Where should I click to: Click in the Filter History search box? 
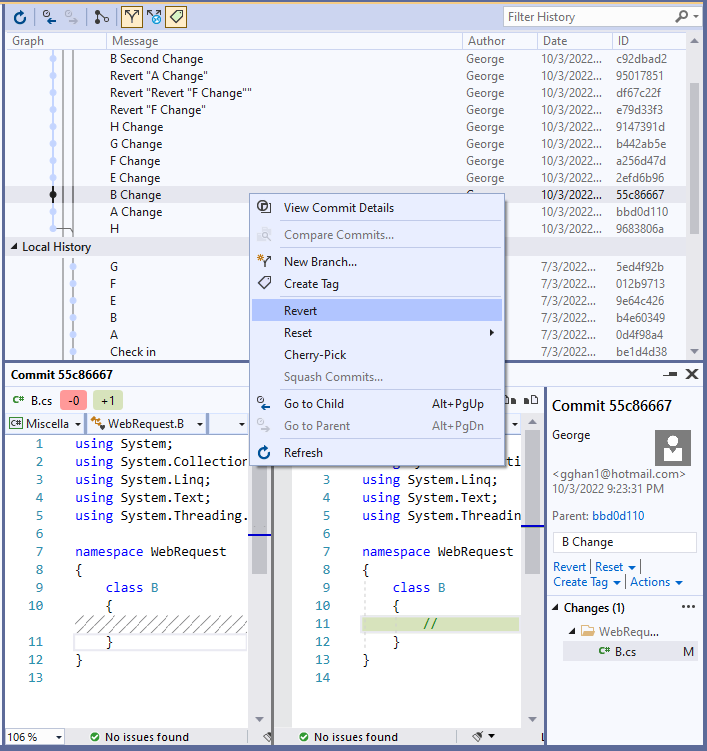(589, 17)
